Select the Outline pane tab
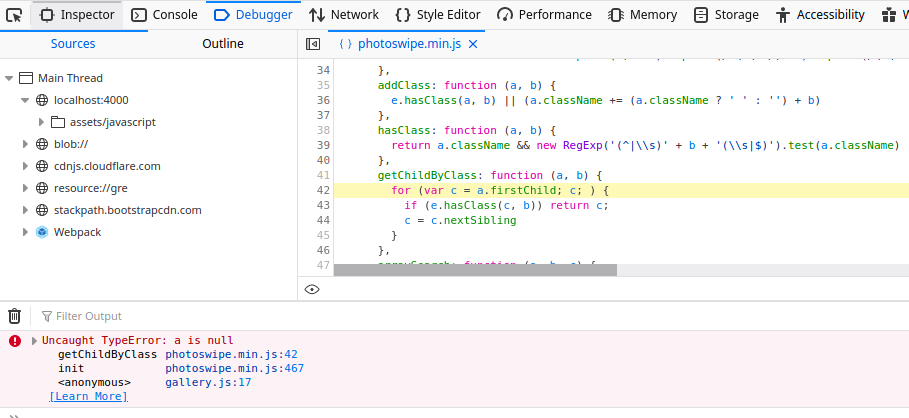Screen dimensions: 909x418 [x=223, y=44]
